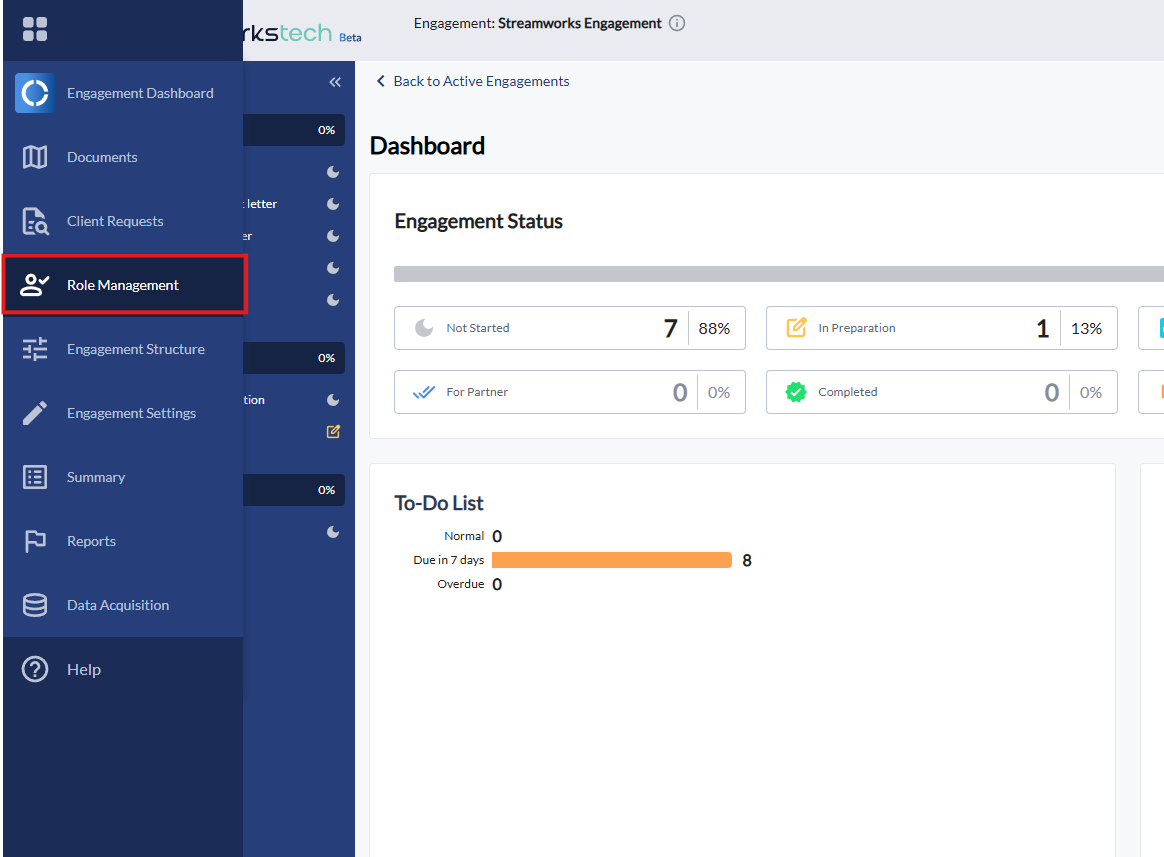
Task: Collapse the sidebar with double chevron
Action: 335,82
